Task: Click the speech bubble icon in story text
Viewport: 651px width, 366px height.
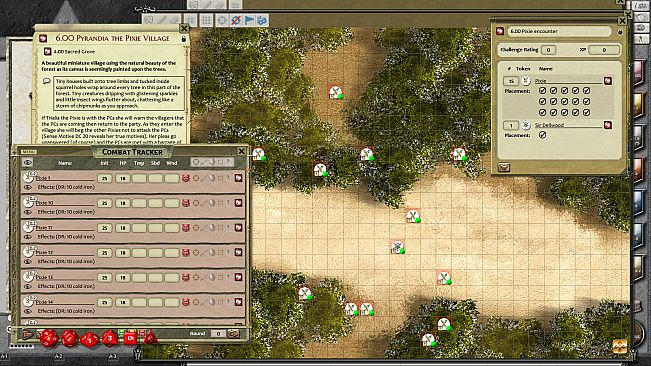Action: [x=47, y=81]
